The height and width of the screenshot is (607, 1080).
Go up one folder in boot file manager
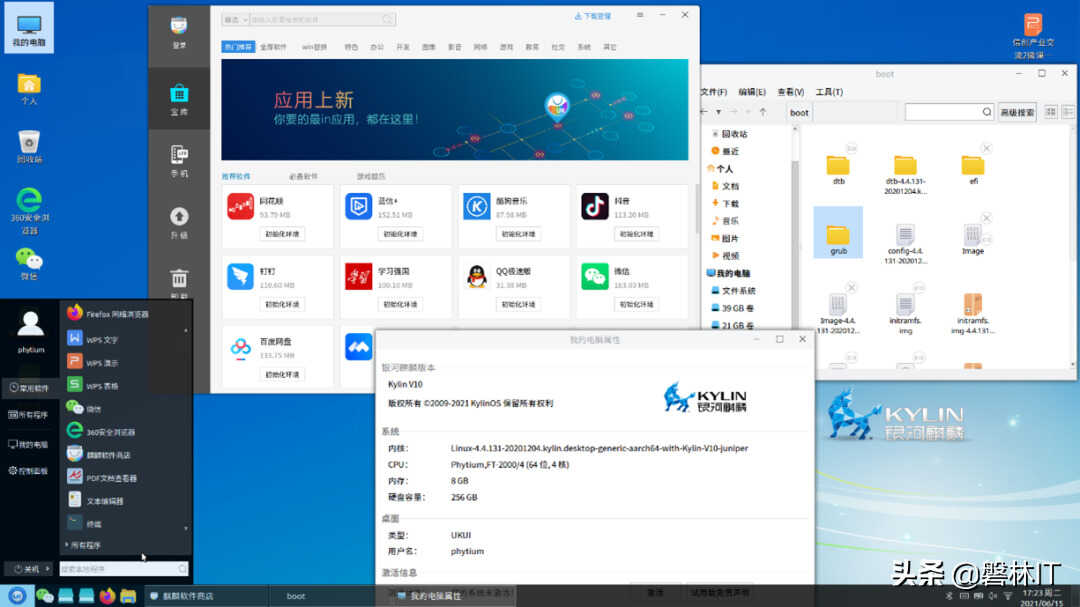pos(763,112)
